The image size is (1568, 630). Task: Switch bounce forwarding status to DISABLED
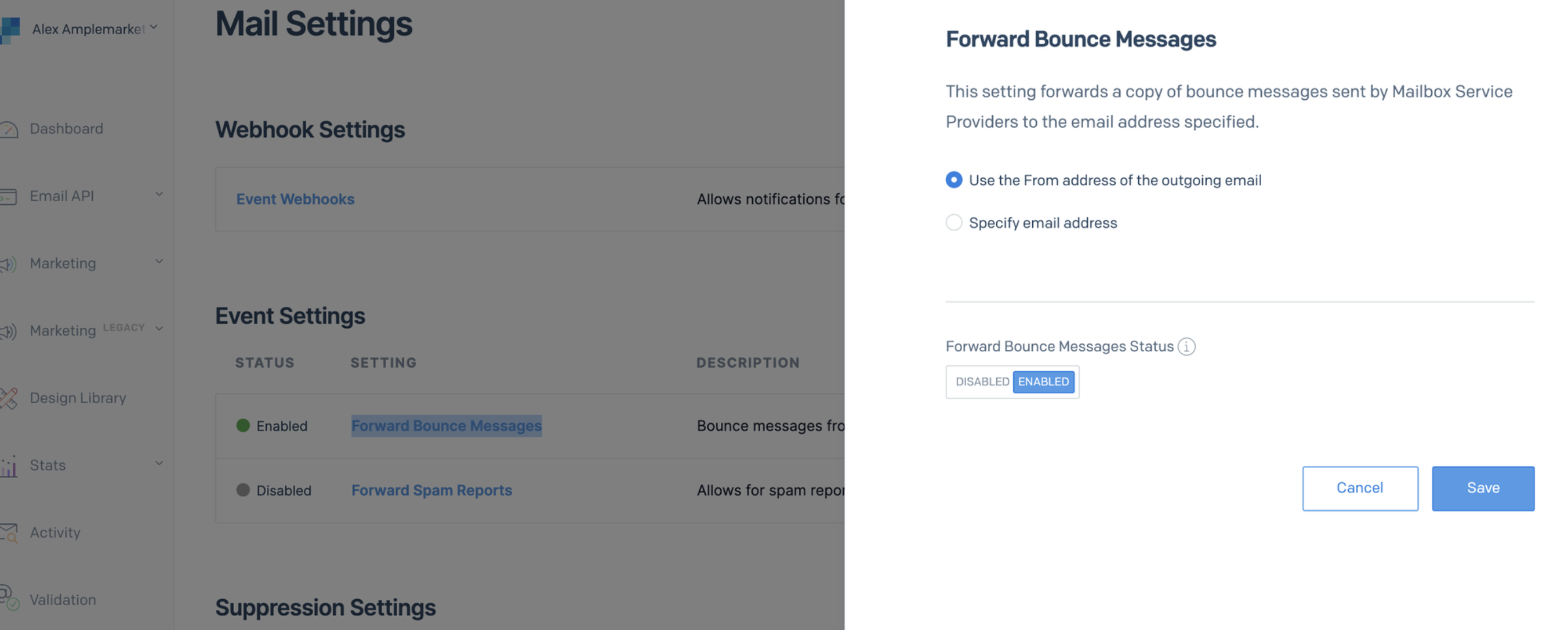[x=982, y=382]
